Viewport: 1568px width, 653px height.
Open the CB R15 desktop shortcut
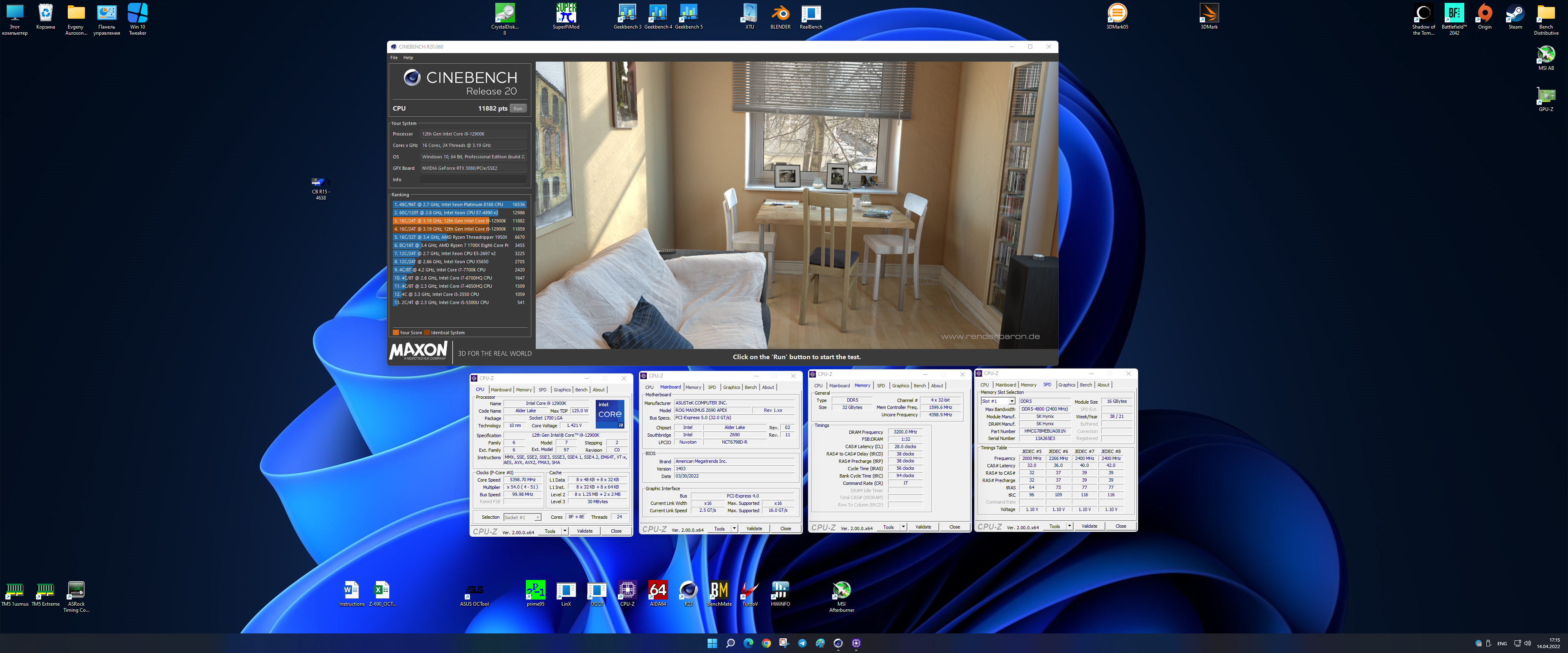(x=320, y=188)
